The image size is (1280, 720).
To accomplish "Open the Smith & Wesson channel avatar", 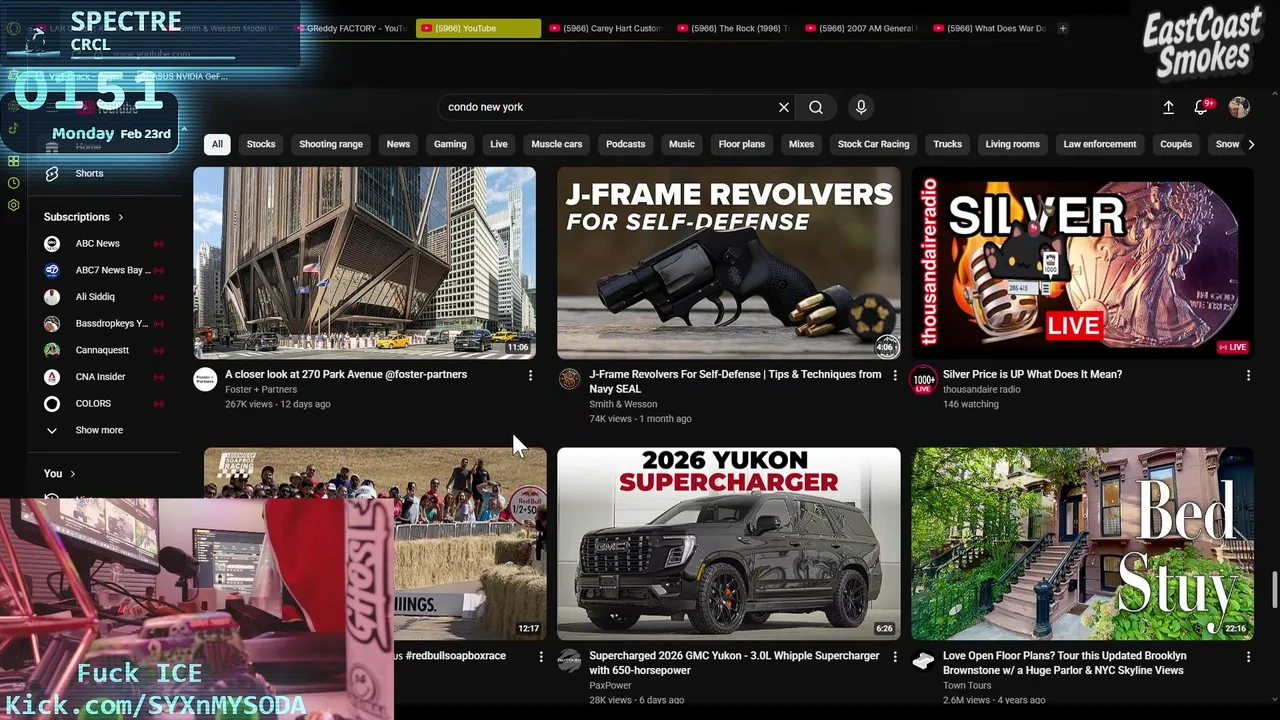I will (x=569, y=379).
